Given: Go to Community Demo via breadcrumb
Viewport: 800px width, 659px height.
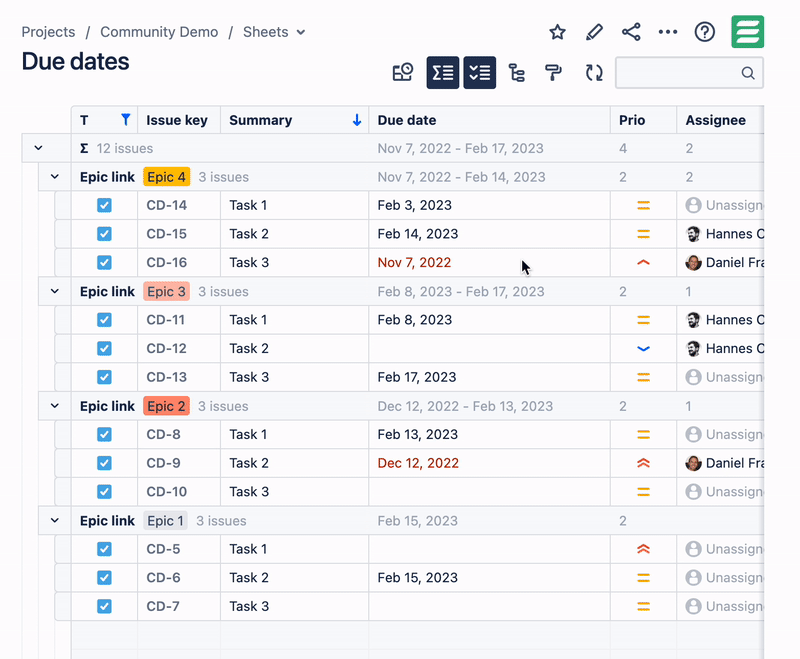Looking at the screenshot, I should (x=159, y=31).
